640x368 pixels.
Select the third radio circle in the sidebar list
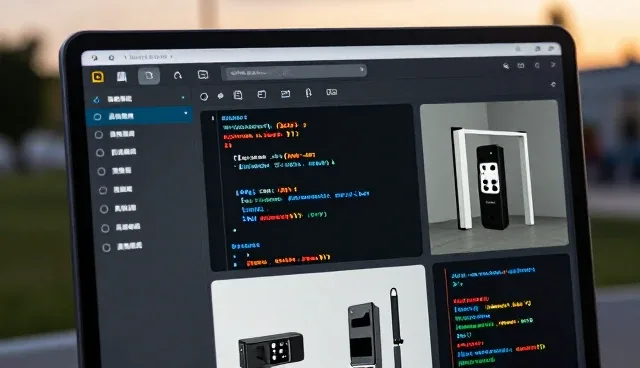(100, 153)
